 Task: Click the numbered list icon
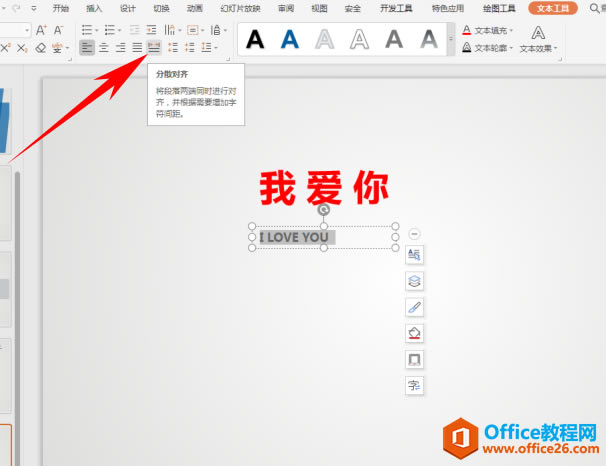pos(110,30)
